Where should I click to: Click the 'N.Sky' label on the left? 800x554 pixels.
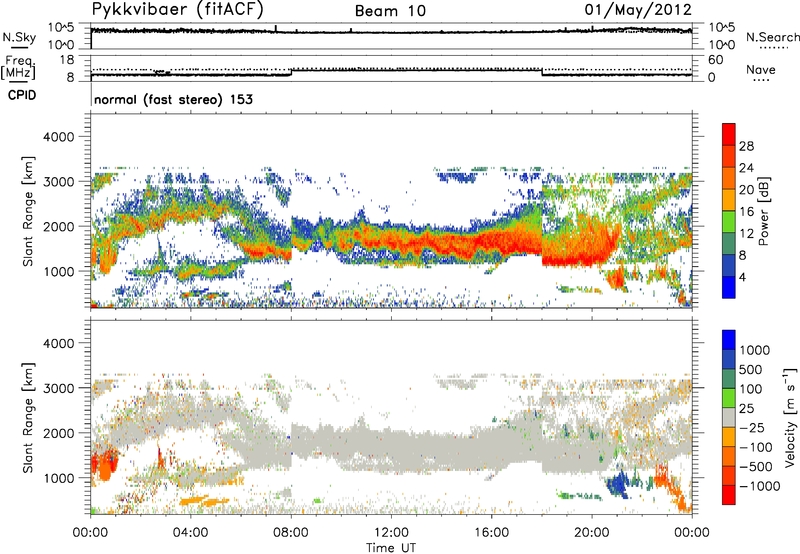pyautogui.click(x=19, y=37)
